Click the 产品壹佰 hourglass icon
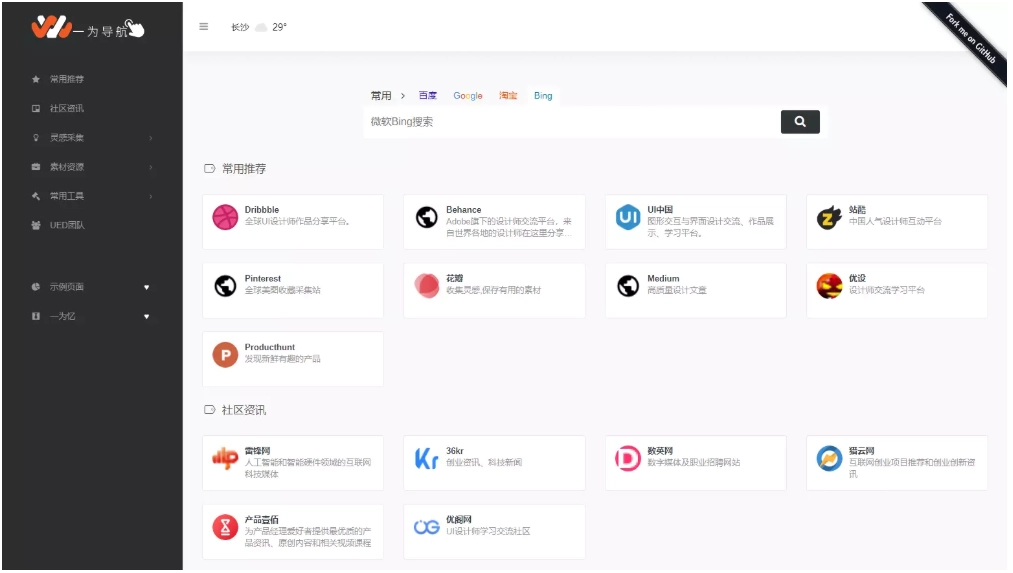Image resolution: width=1013 pixels, height=573 pixels. pyautogui.click(x=225, y=527)
